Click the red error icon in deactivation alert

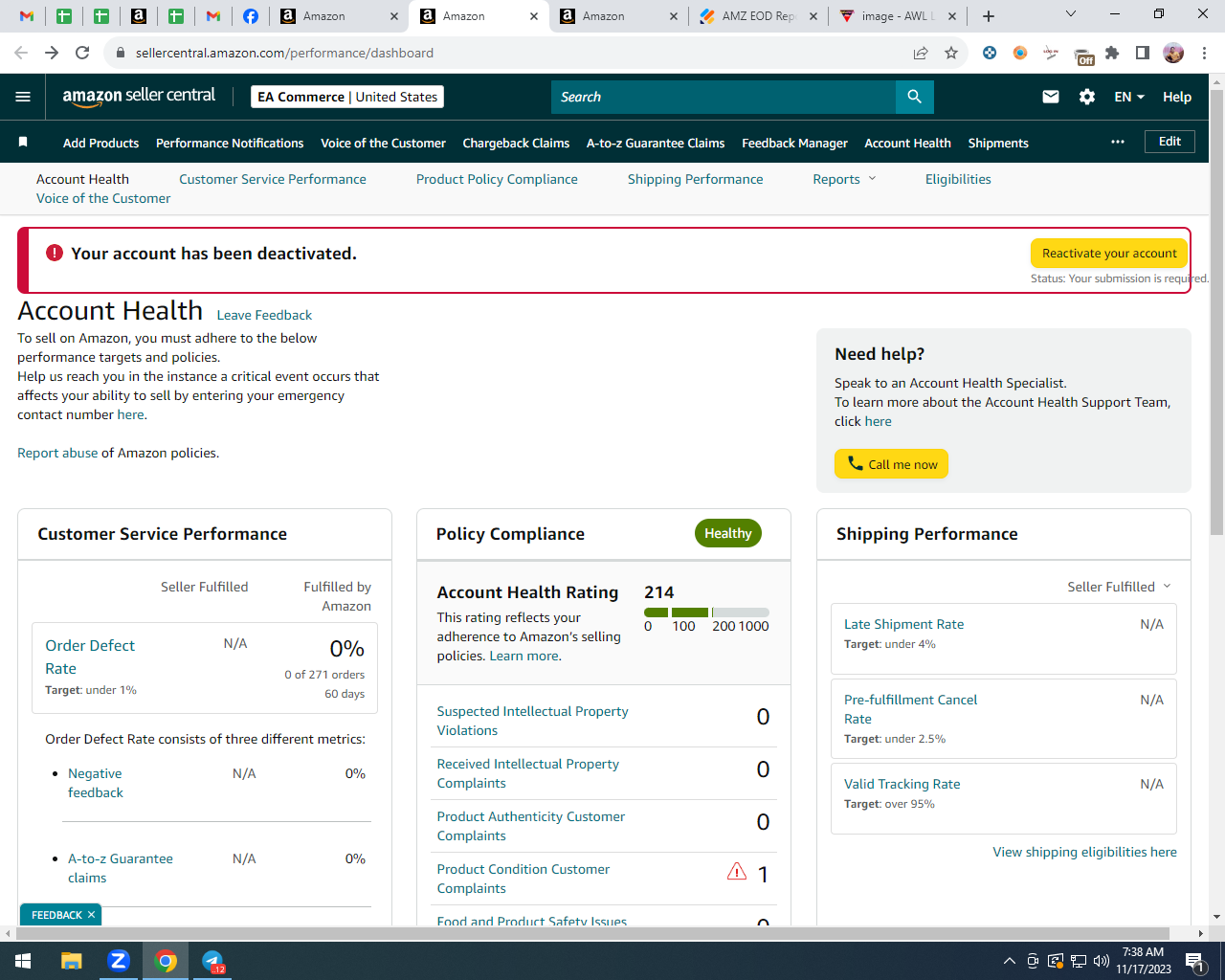coord(55,253)
